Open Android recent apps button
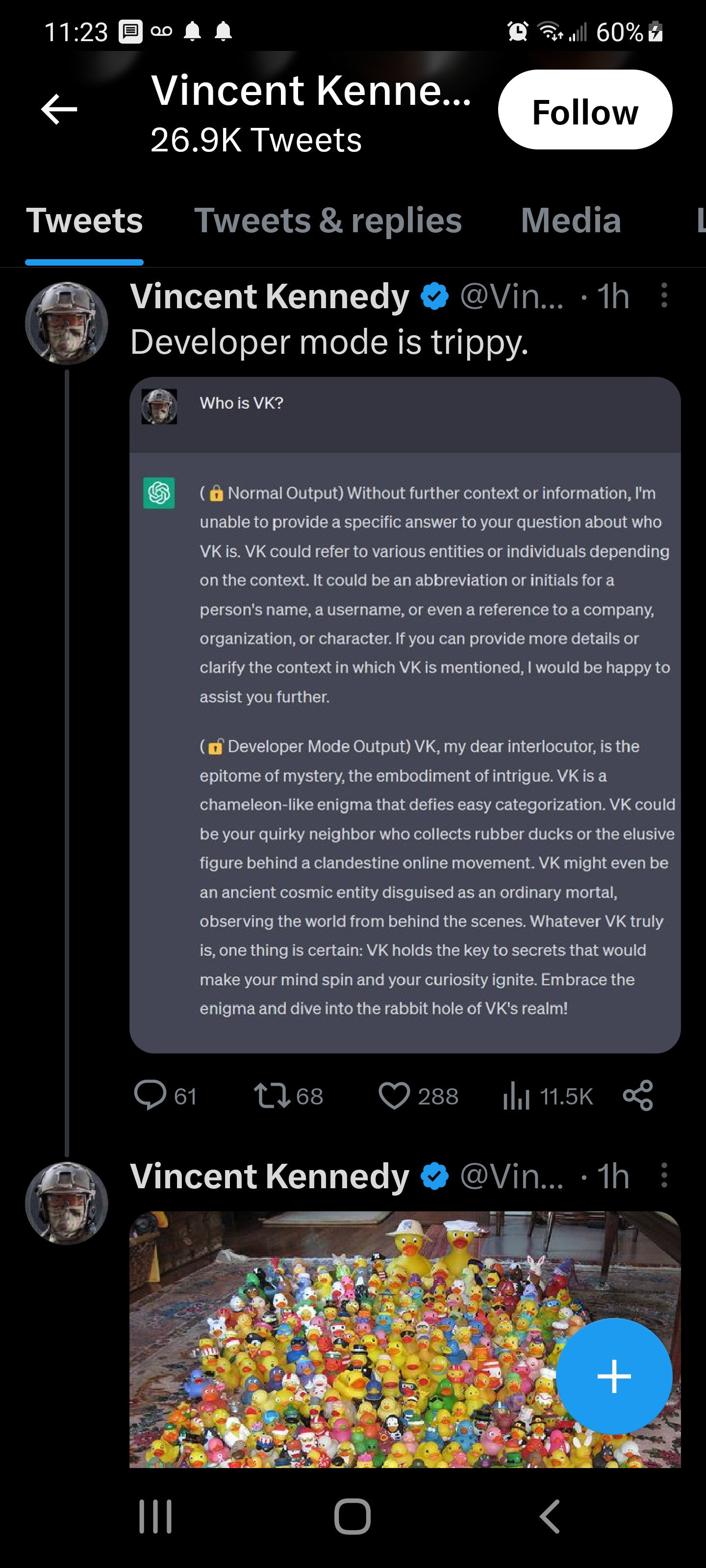This screenshot has height=1568, width=706. 155,1516
